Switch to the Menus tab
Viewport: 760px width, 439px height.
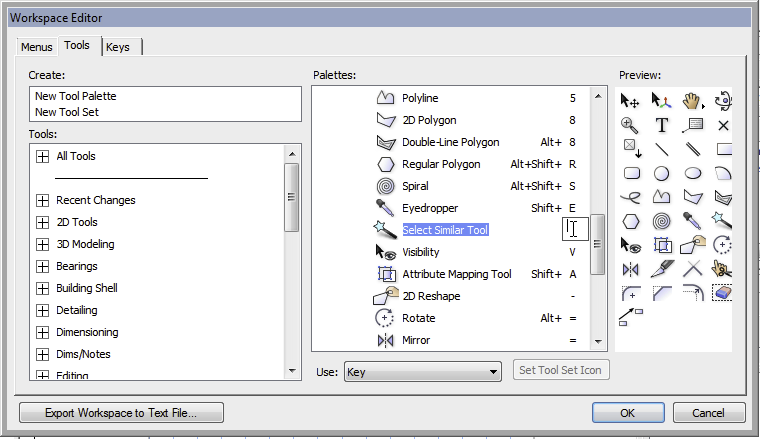[x=37, y=46]
